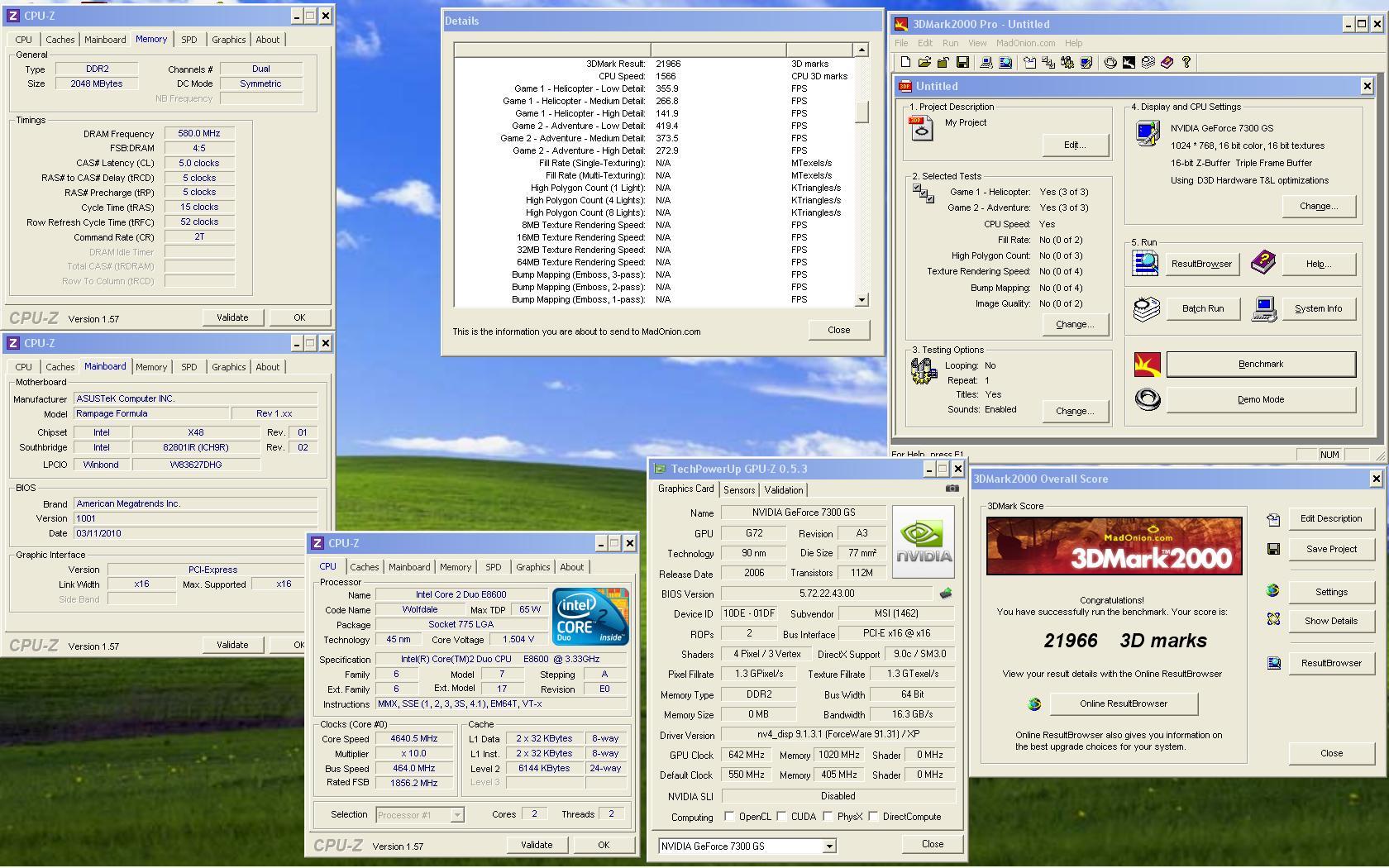This screenshot has width=1389, height=868.
Task: Click NVIDIA logo in GPU-Z window
Action: [x=924, y=541]
